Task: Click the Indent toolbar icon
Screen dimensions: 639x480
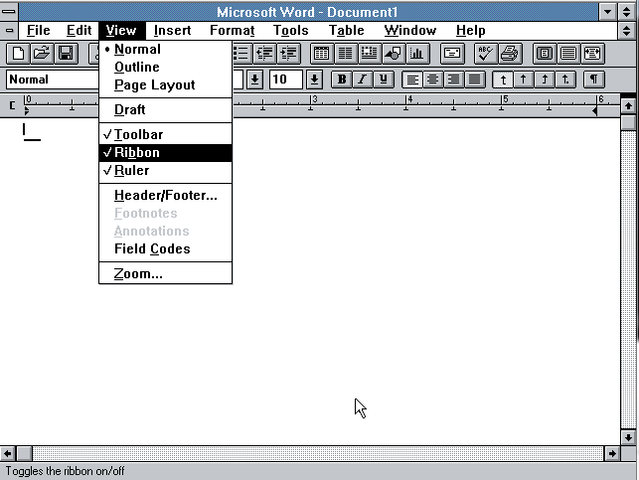Action: (x=289, y=53)
